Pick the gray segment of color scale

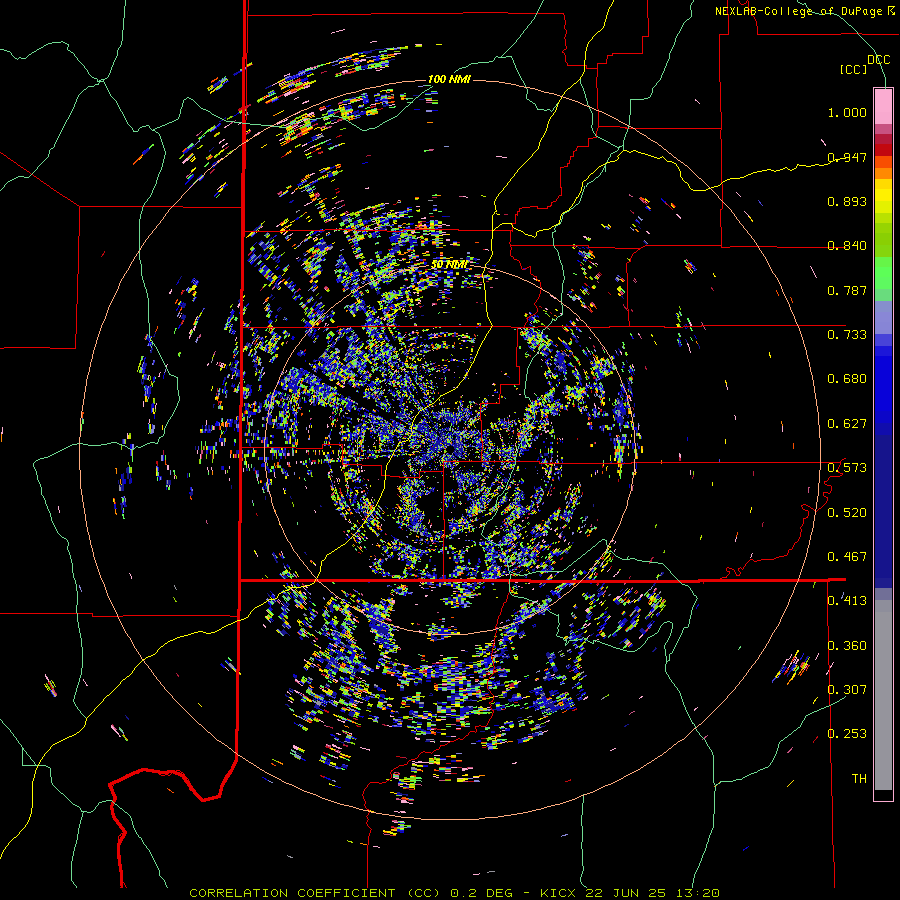click(x=883, y=695)
